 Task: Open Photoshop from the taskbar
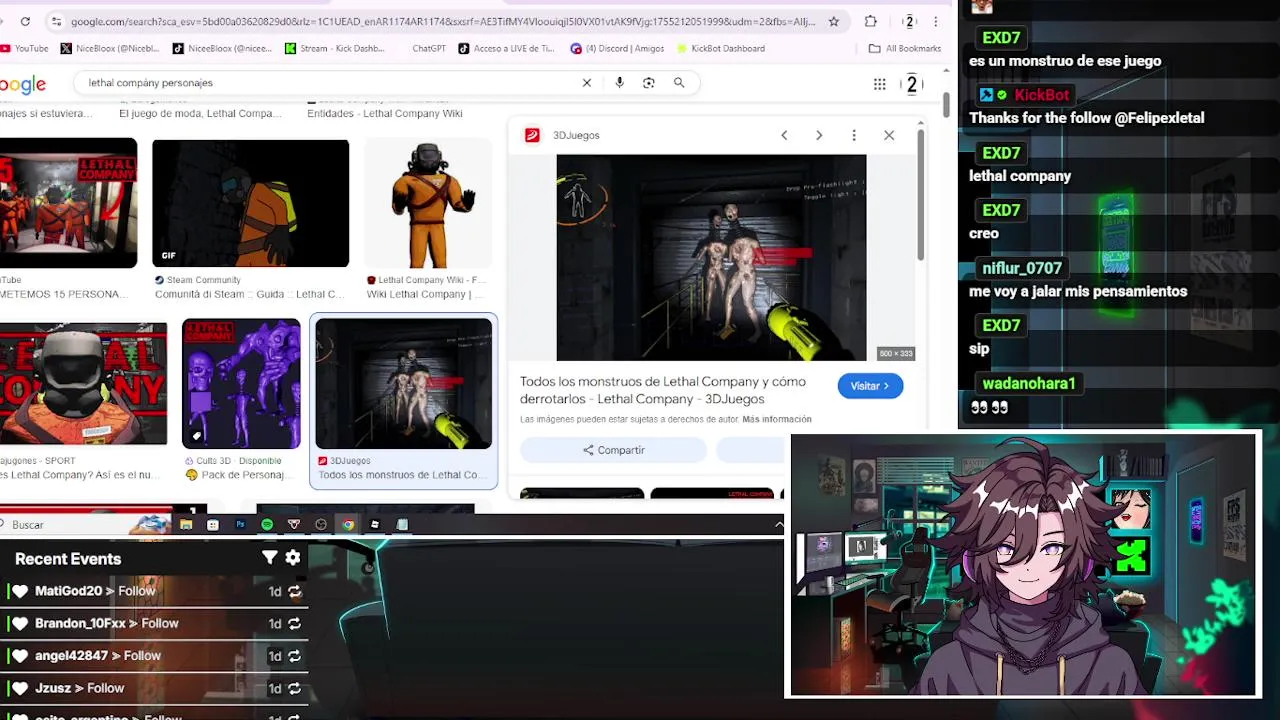coord(240,524)
